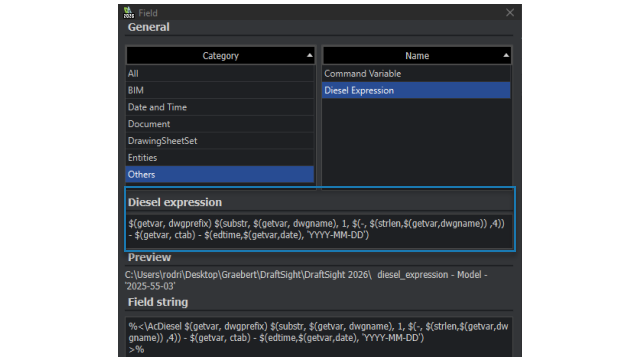This screenshot has width=640, height=360.
Task: Click inside the Diesel expression text box
Action: pos(320,231)
